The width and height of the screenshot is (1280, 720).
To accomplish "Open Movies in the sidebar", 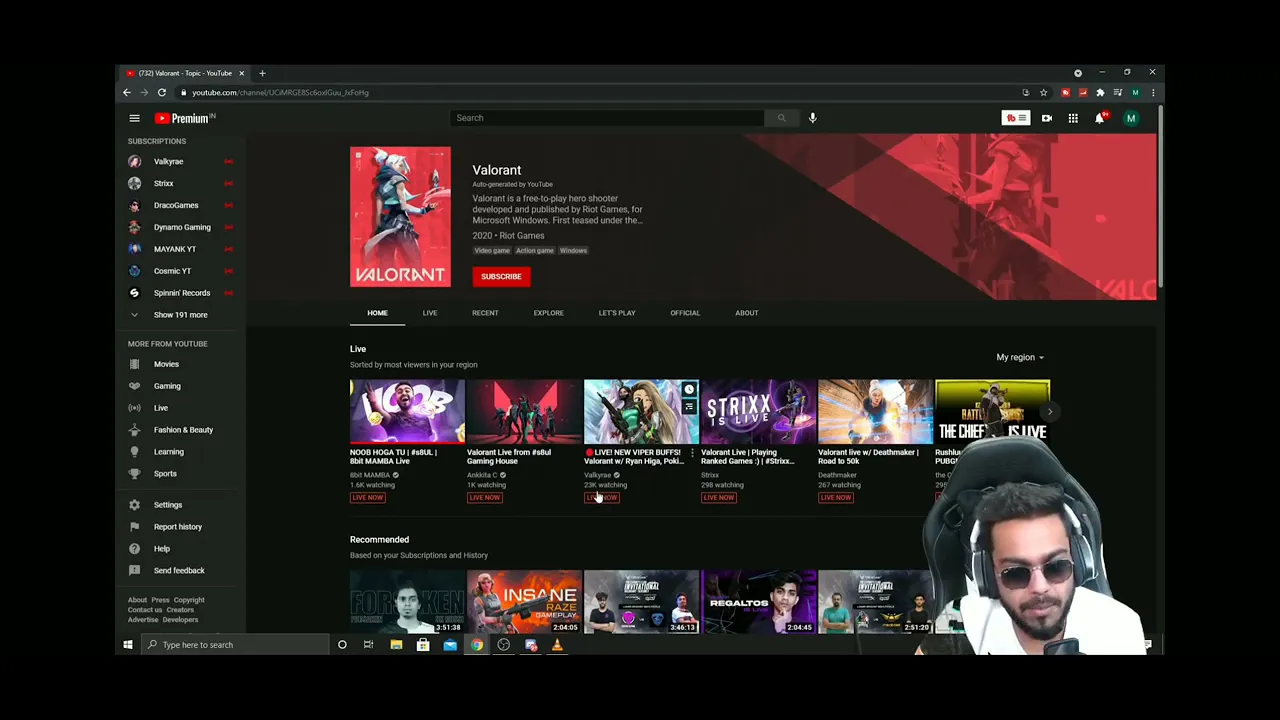I will point(180,364).
